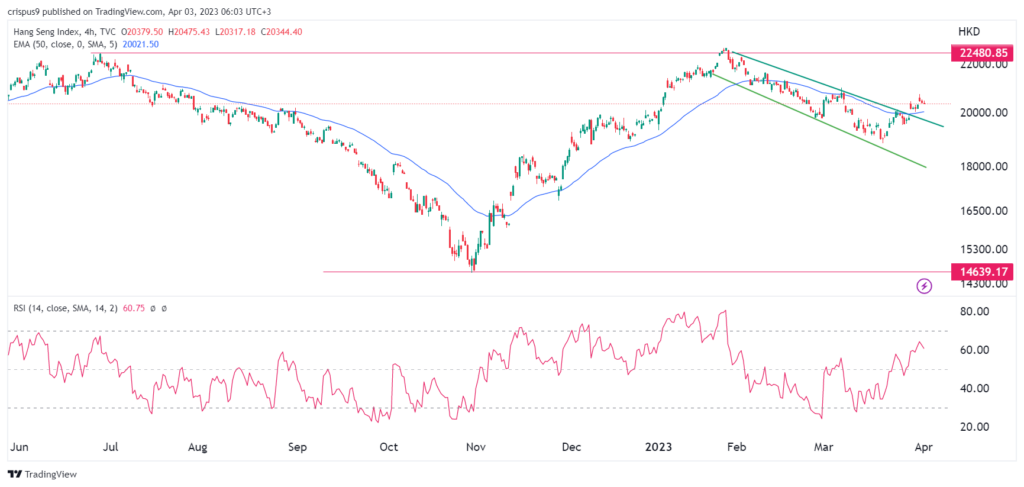Click the TVC exchange label in the title
This screenshot has width=1024, height=487.
pyautogui.click(x=109, y=31)
